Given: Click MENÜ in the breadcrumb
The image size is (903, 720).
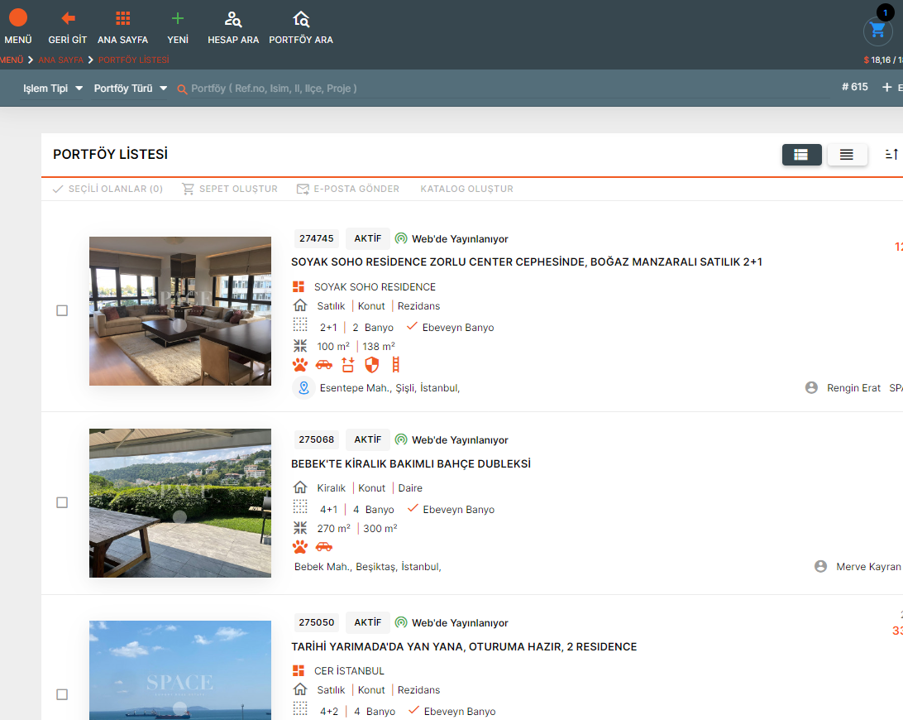Looking at the screenshot, I should [12, 60].
